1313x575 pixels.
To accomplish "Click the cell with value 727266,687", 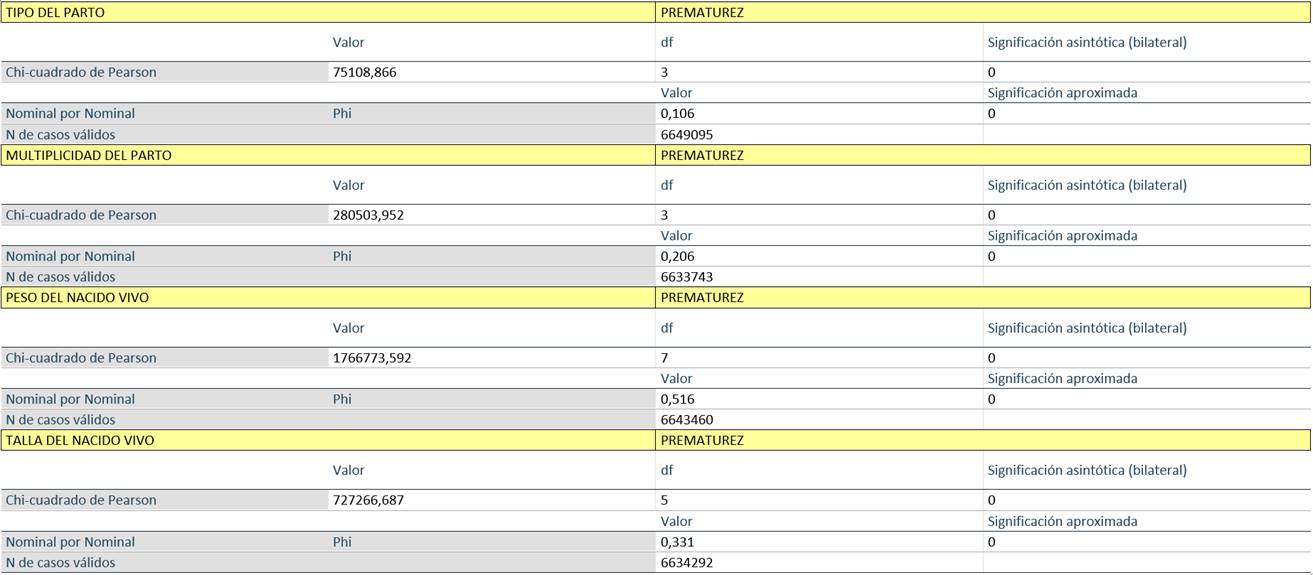I will [369, 500].
